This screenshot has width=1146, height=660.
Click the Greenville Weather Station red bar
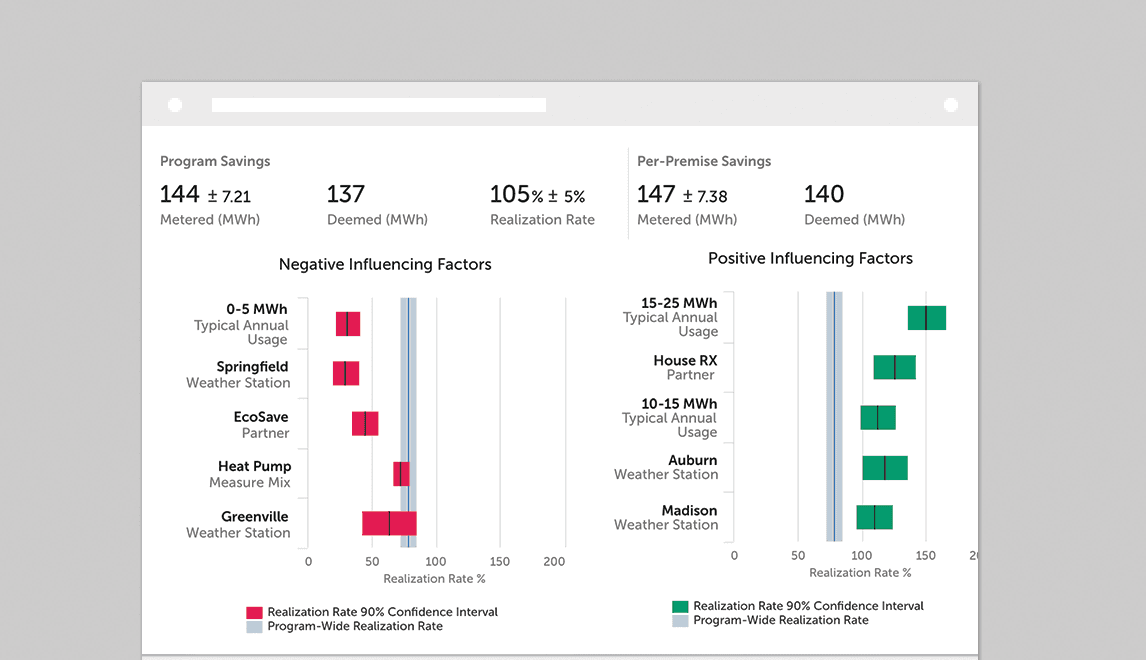[x=389, y=523]
